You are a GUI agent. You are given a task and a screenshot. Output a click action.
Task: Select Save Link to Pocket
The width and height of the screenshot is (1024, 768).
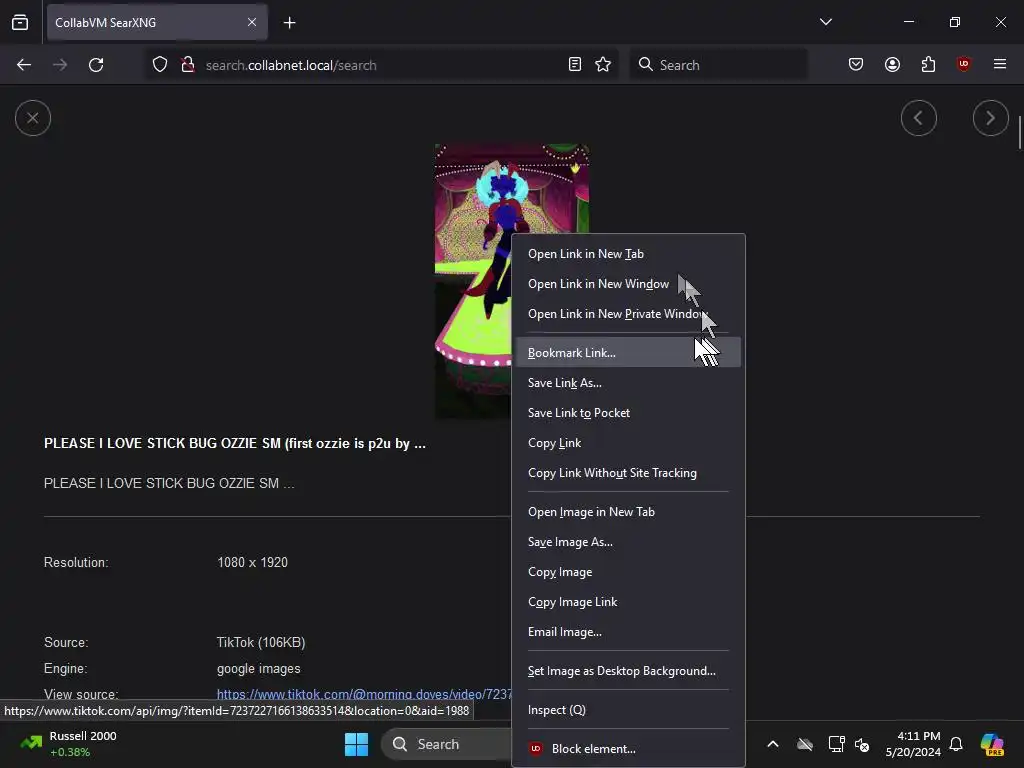(x=628, y=413)
